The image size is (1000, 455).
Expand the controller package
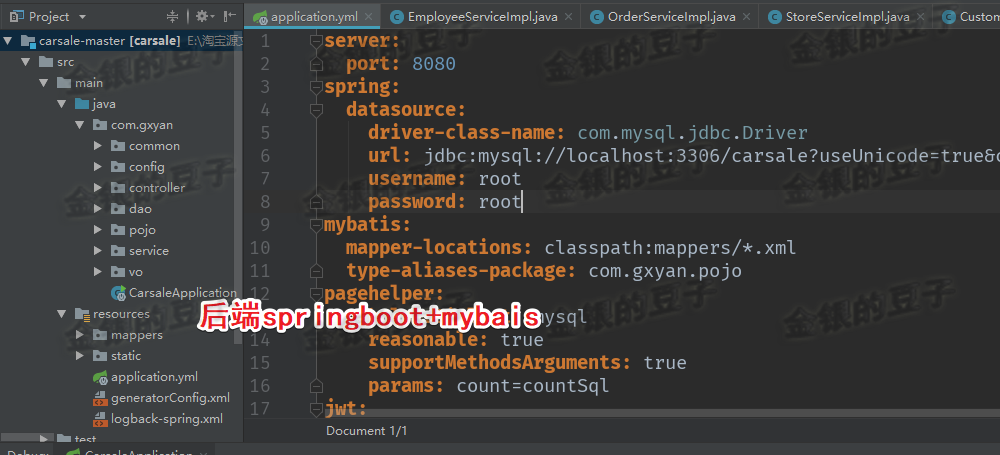[98, 188]
